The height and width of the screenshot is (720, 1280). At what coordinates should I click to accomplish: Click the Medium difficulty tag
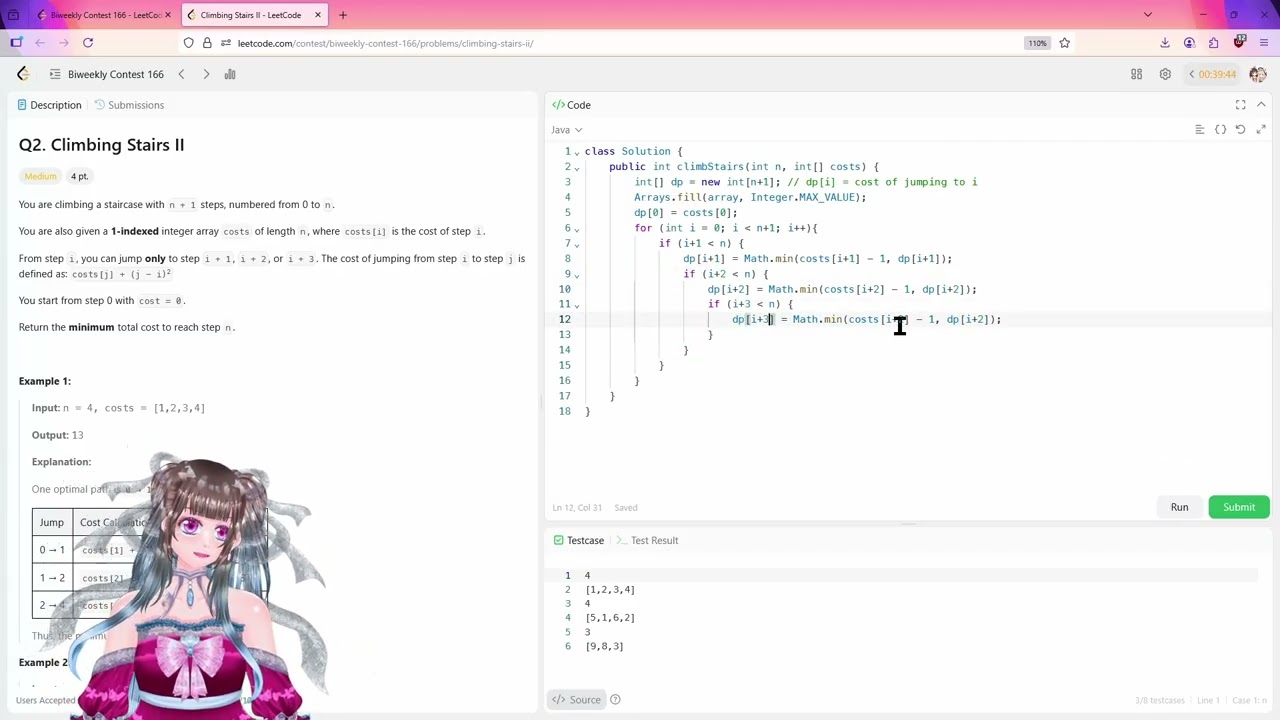tap(40, 176)
